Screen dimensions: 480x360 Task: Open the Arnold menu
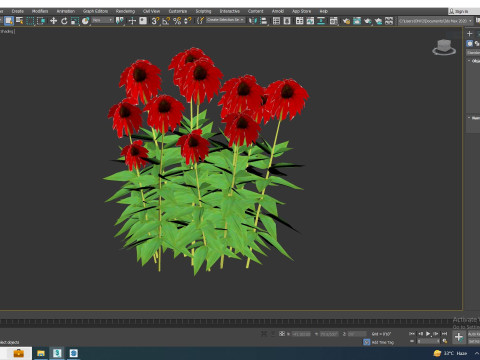(x=278, y=11)
